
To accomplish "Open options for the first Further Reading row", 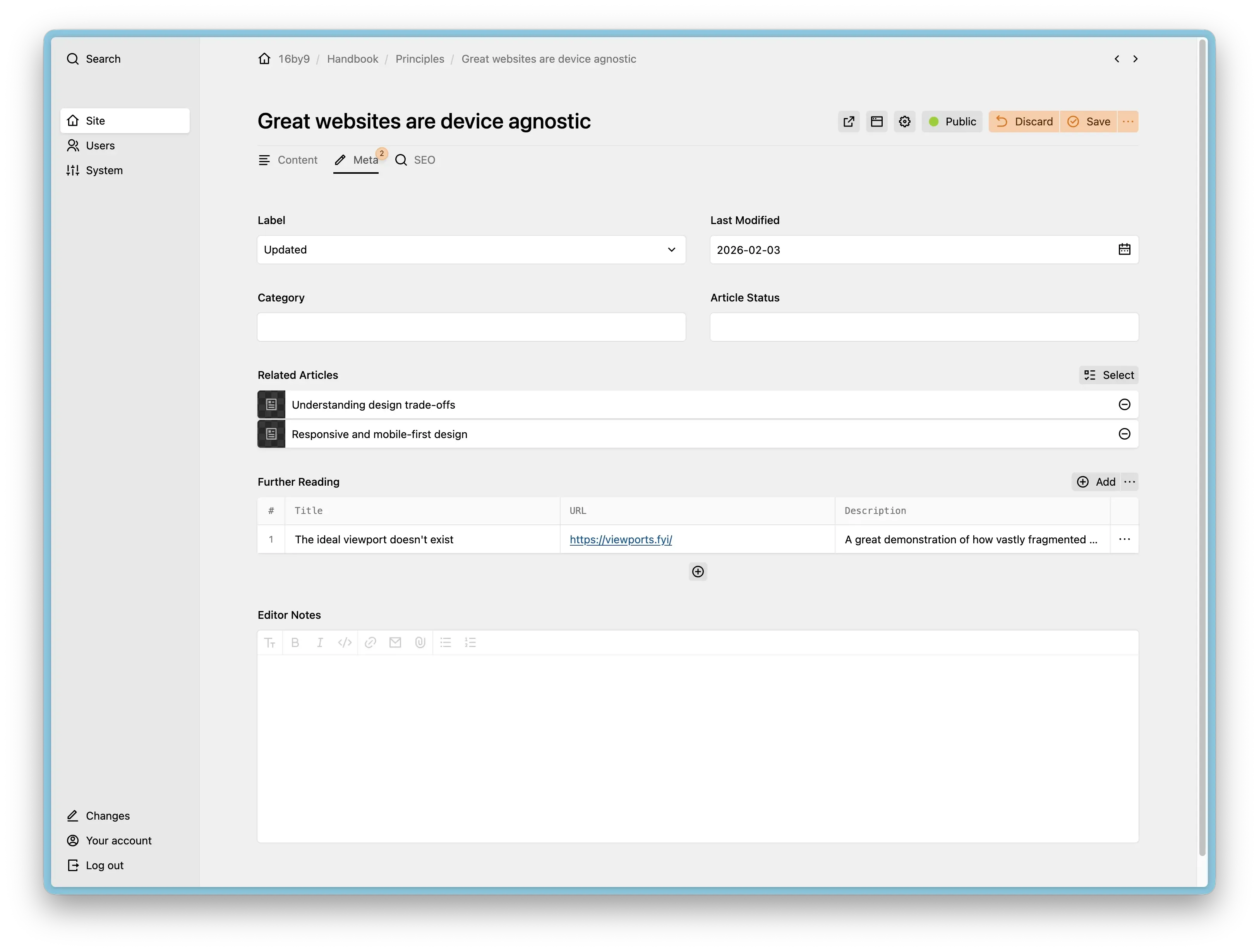I will (x=1124, y=539).
